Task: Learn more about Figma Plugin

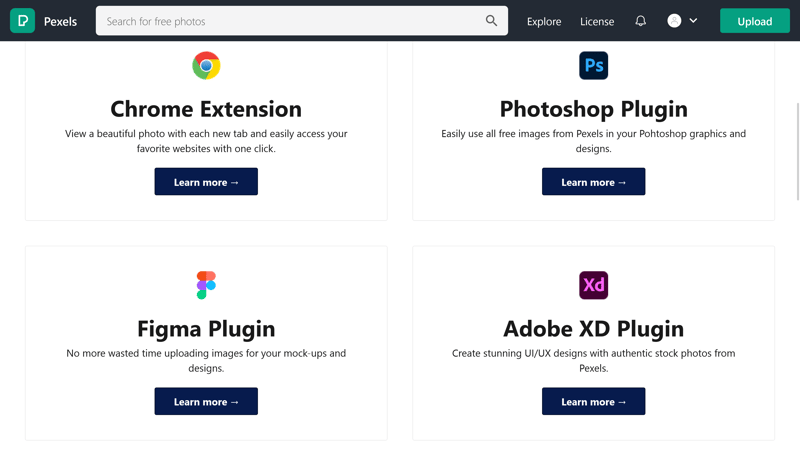Action: click(206, 402)
